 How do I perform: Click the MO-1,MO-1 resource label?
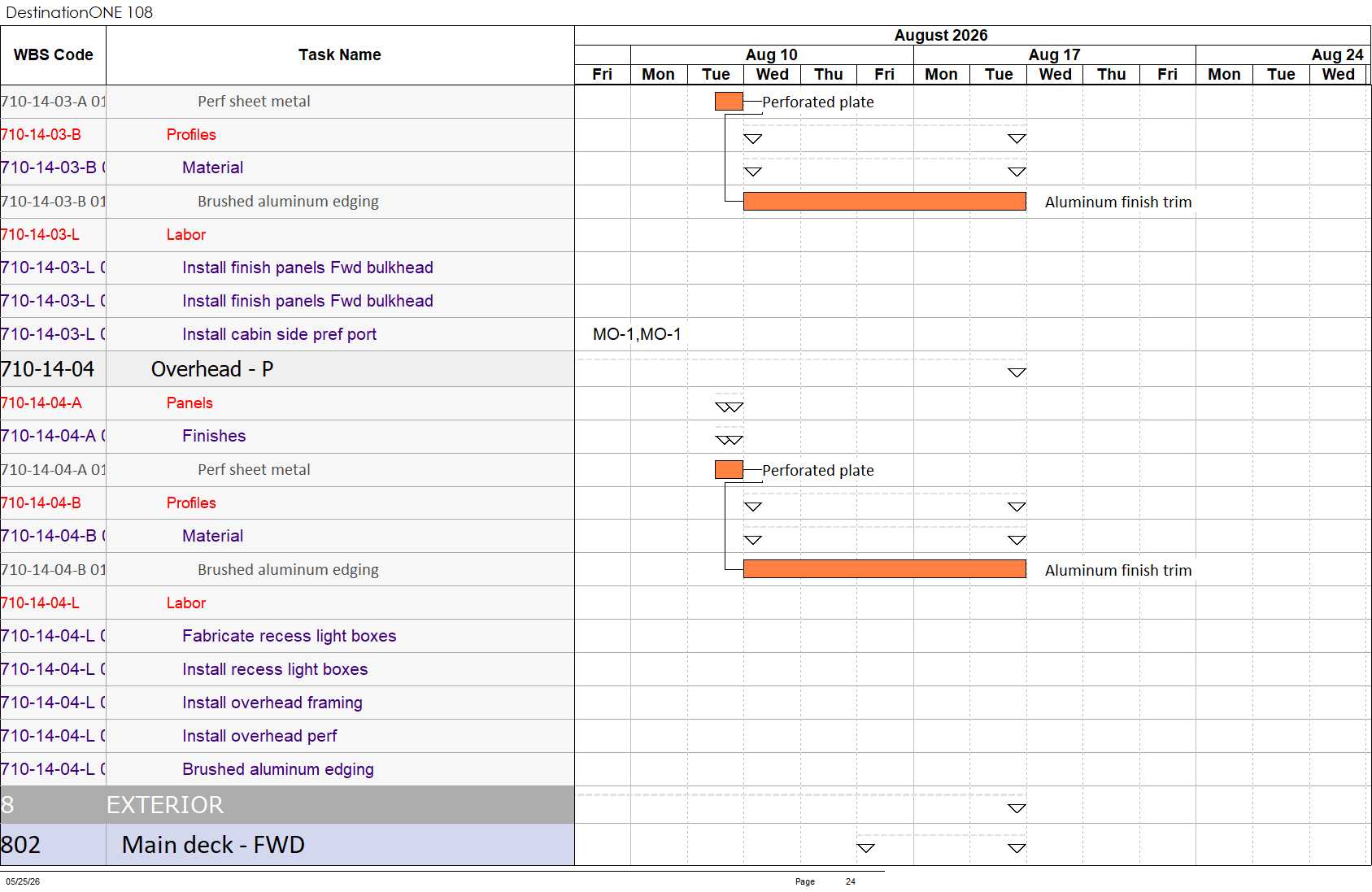(x=637, y=334)
